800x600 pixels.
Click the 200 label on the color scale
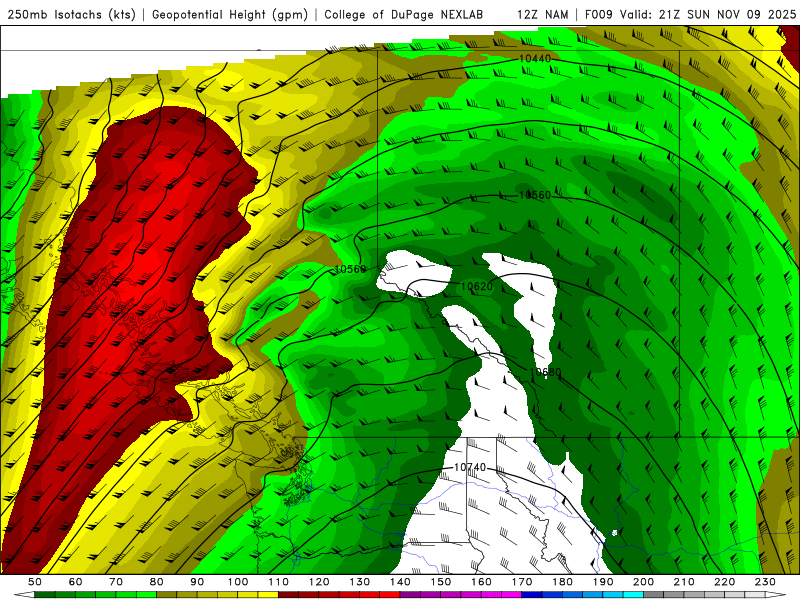(x=644, y=582)
